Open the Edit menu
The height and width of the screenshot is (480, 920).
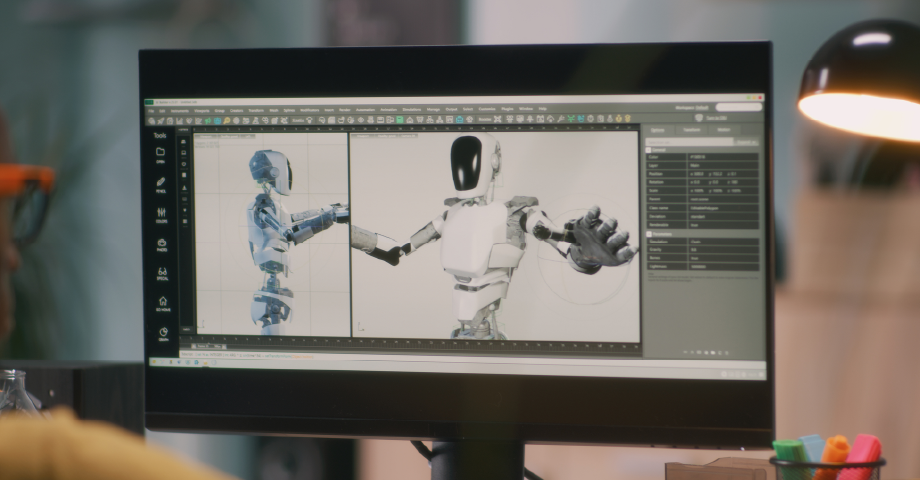161,111
